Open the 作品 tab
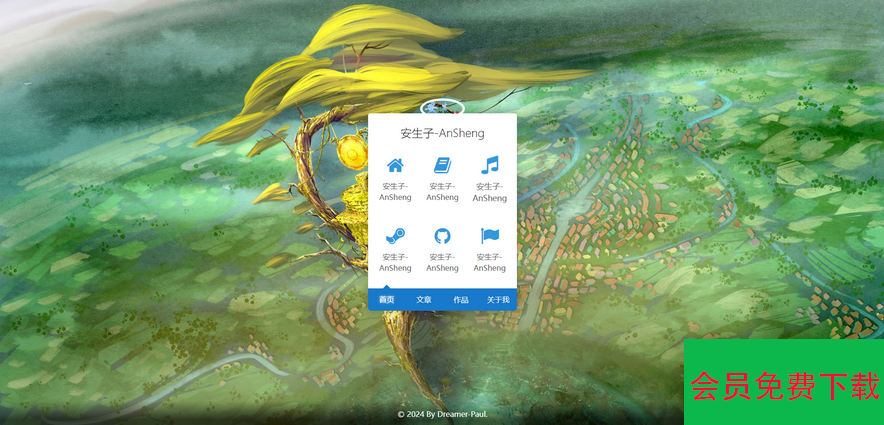Viewport: 884px width, 425px height. coord(461,300)
